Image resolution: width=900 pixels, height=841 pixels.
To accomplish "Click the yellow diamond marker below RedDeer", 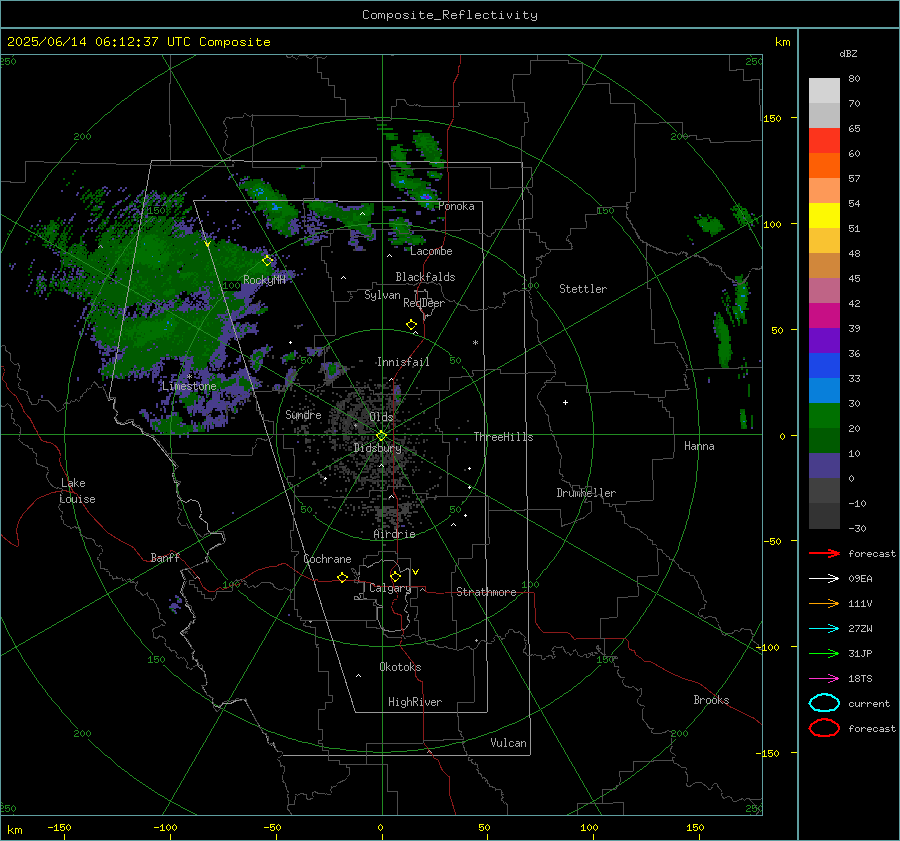I will [412, 325].
